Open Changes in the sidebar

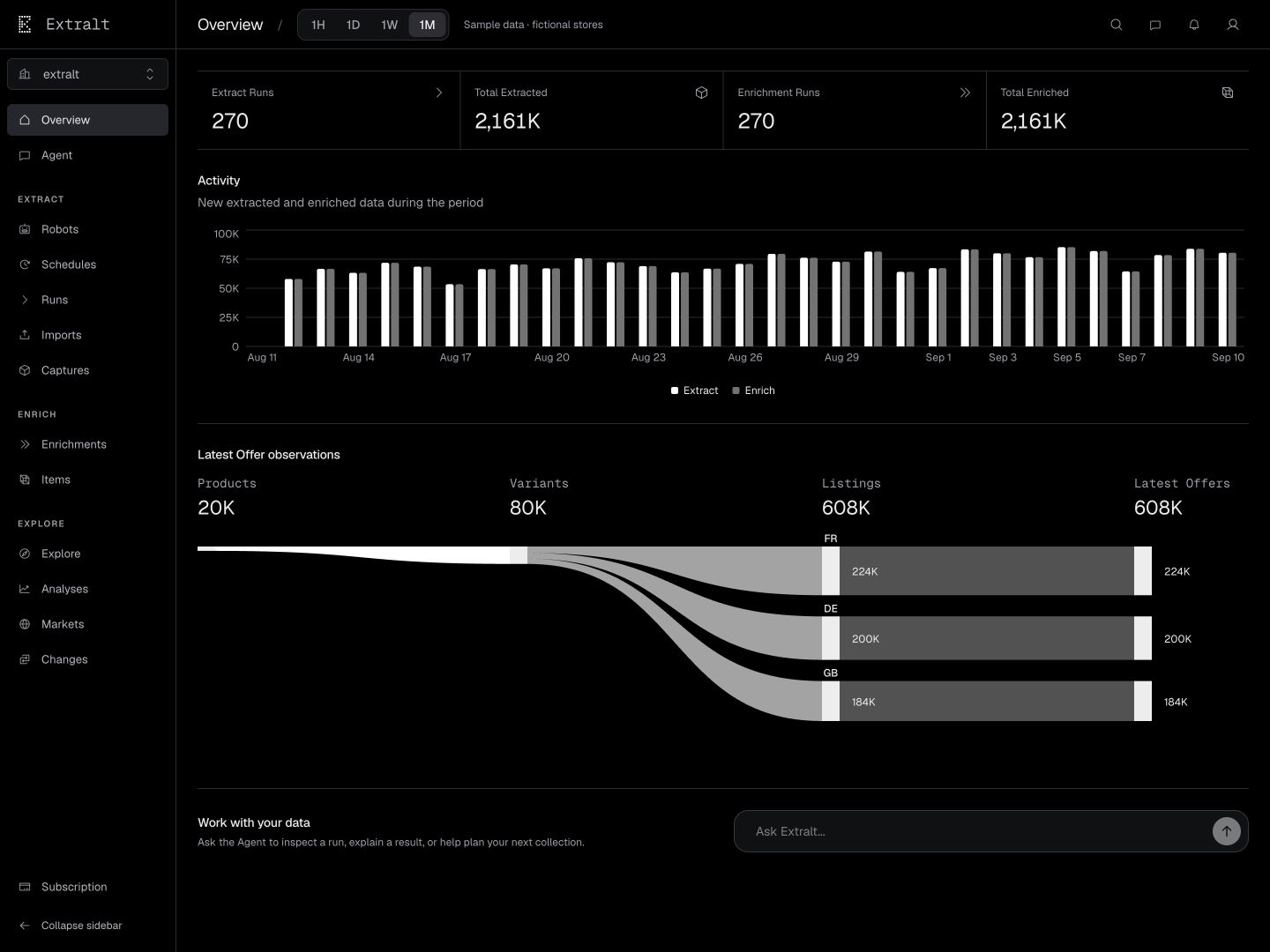click(87, 659)
